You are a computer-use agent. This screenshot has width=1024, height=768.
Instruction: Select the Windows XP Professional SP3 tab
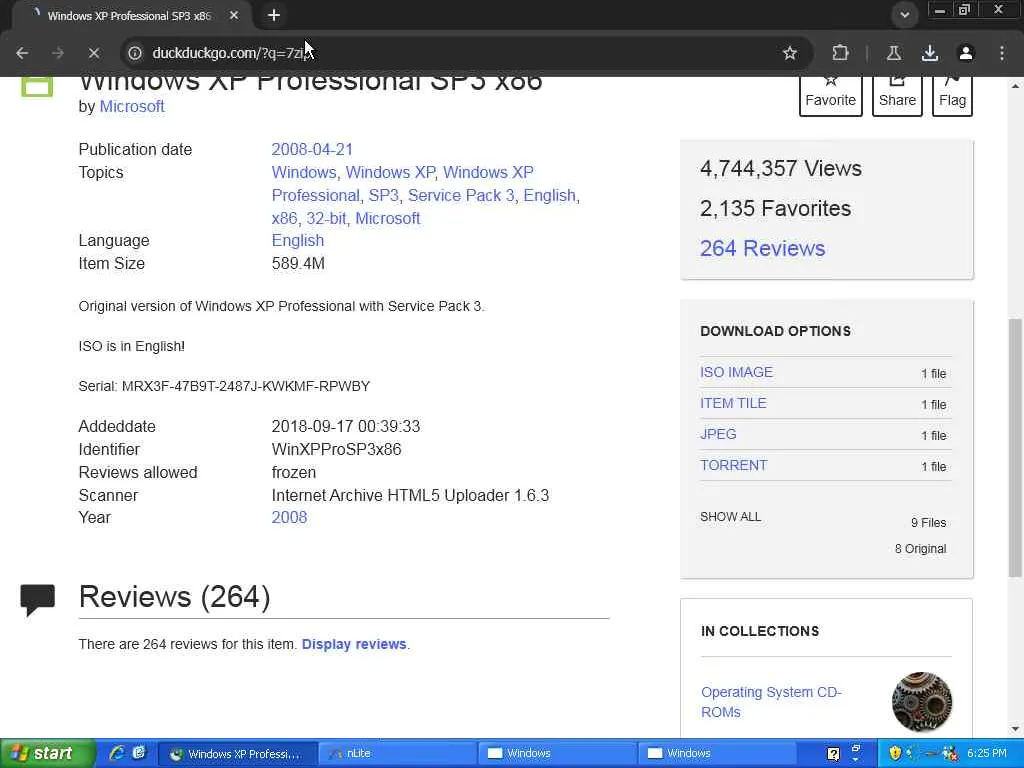coord(129,15)
